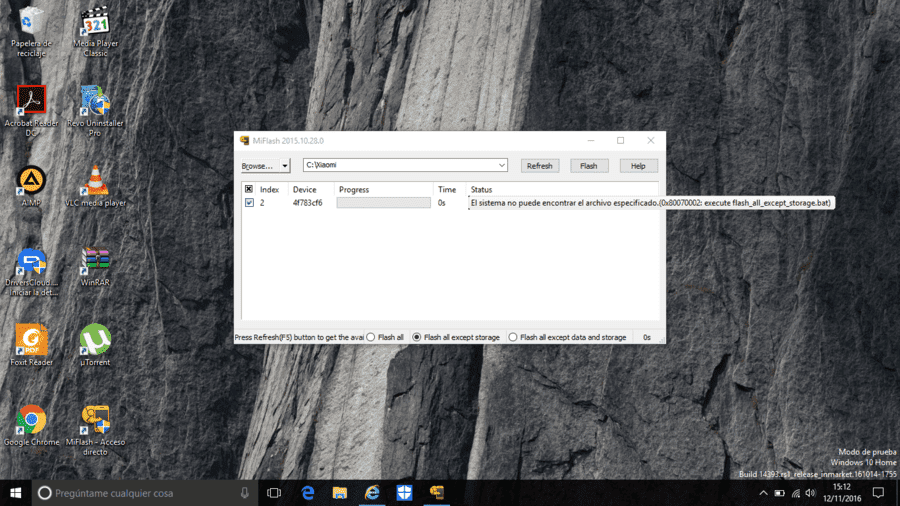Uncheck device 4f783cf6 row checkbox
Screen dimensions: 900x506
(249, 203)
